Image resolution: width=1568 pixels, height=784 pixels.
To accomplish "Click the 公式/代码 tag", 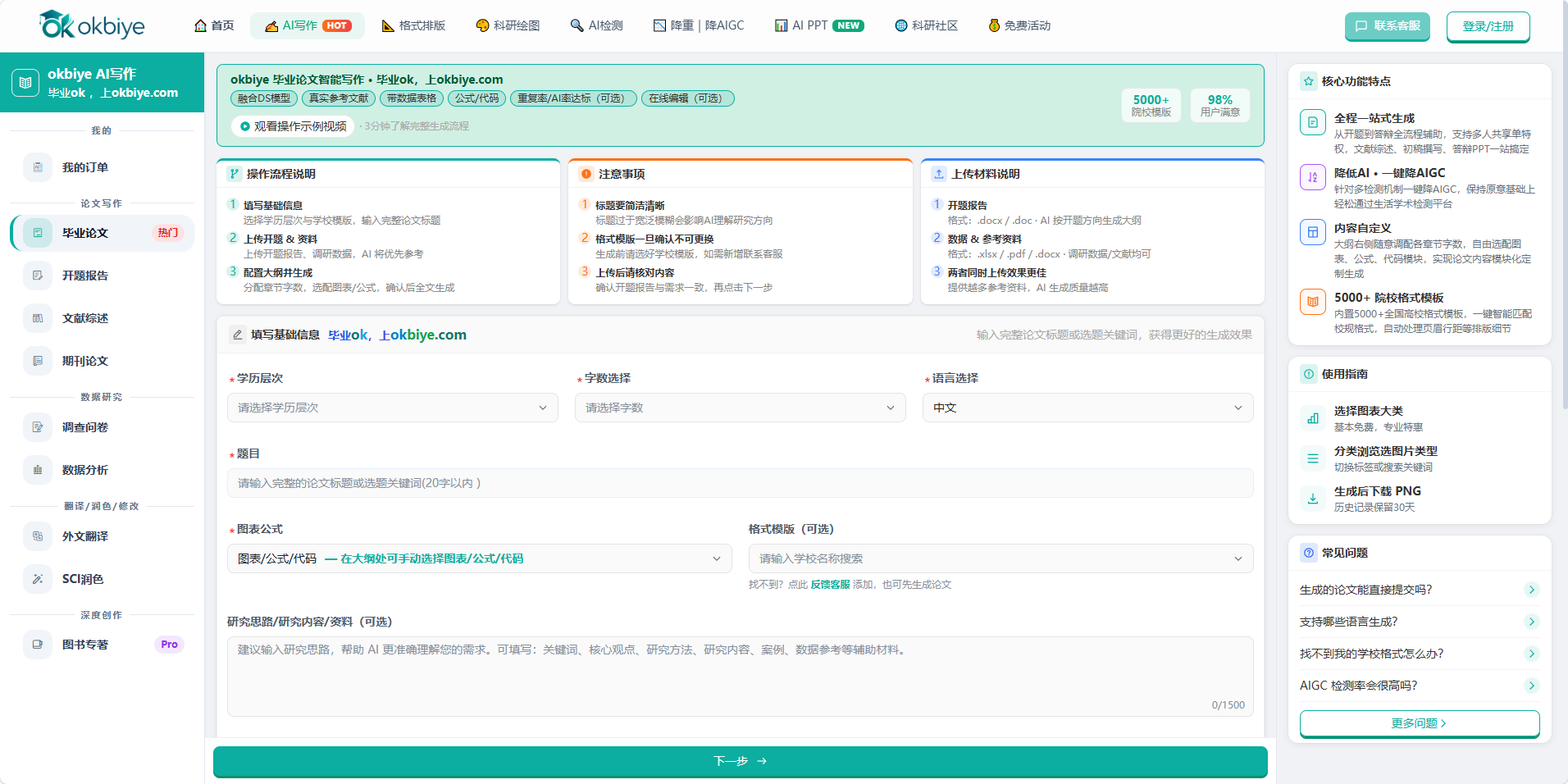I will coord(477,98).
